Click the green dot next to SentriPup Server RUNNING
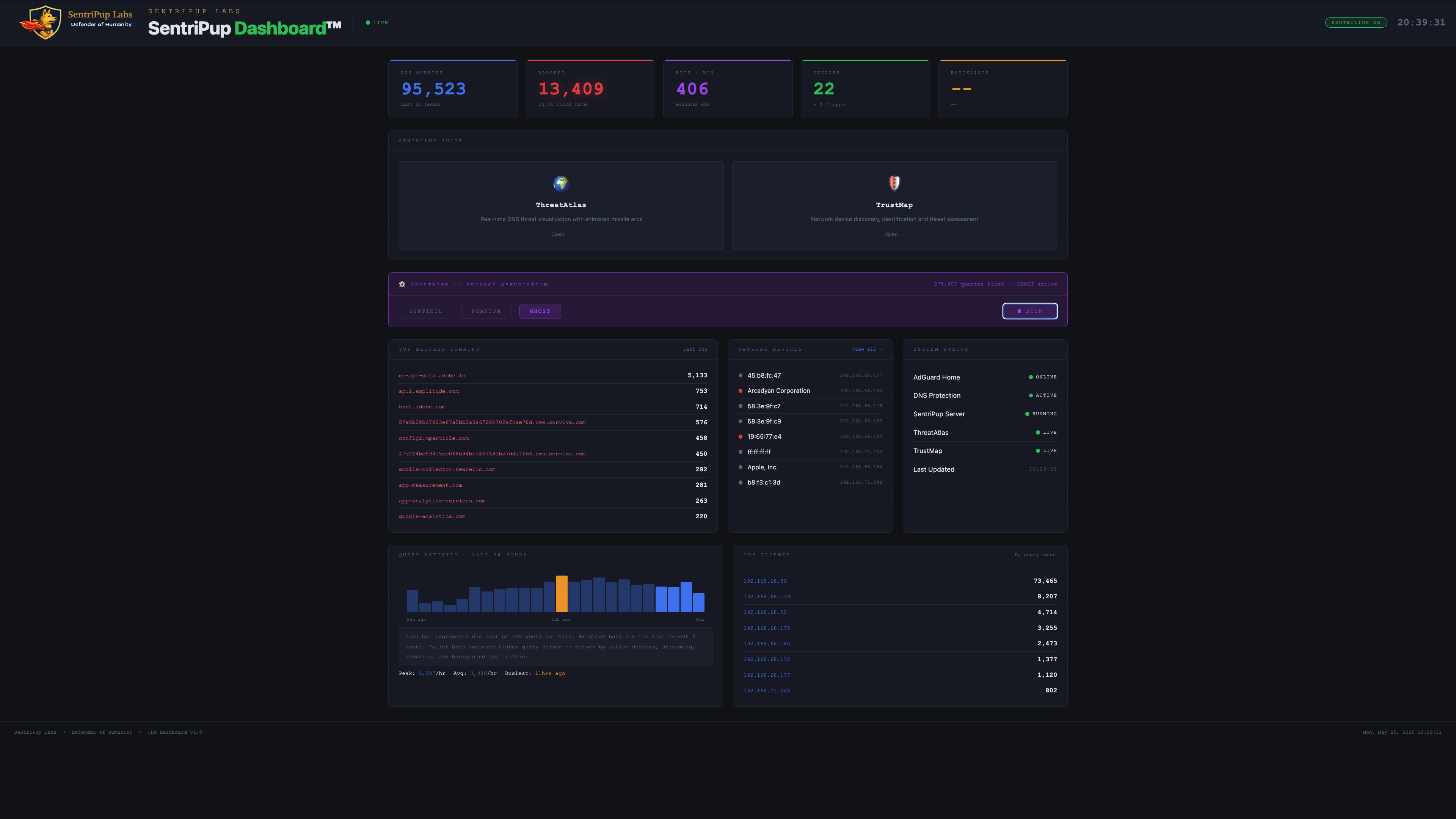This screenshot has height=819, width=1456. (x=1027, y=414)
